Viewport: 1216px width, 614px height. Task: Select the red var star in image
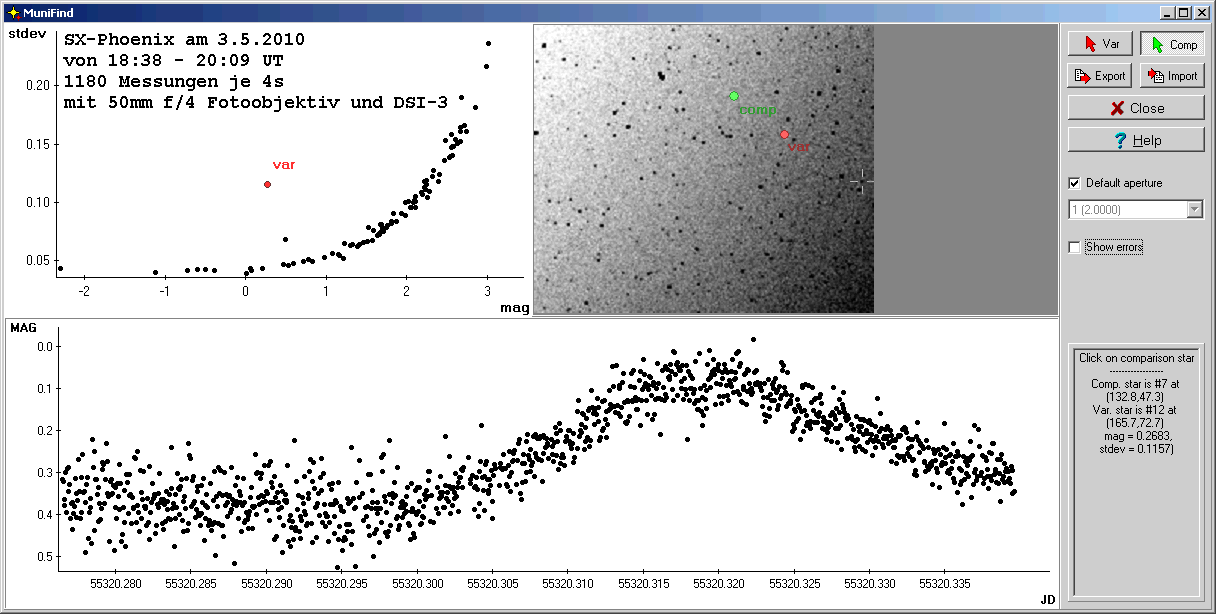[x=784, y=134]
